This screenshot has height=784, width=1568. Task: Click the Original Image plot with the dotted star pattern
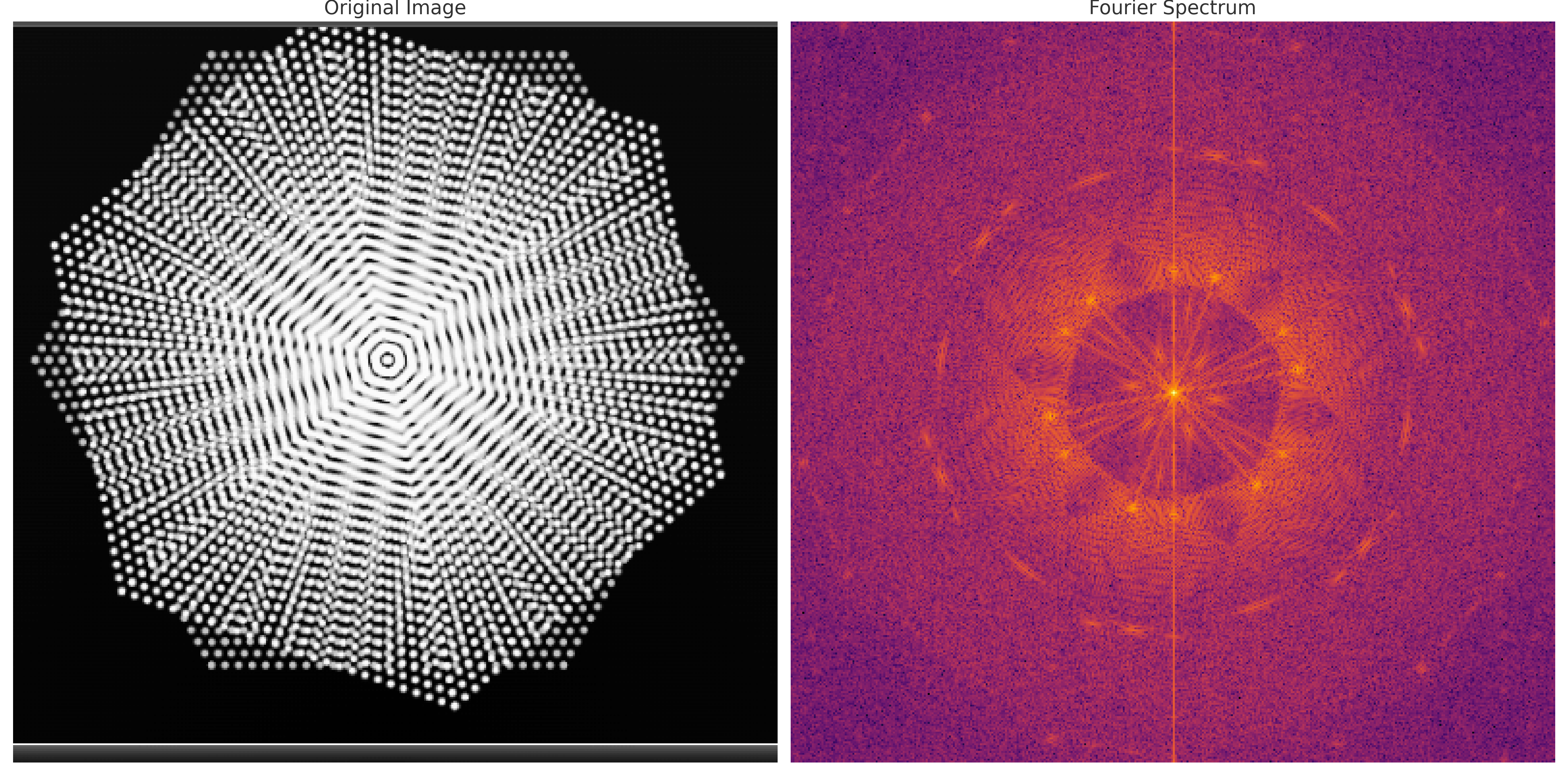395,392
